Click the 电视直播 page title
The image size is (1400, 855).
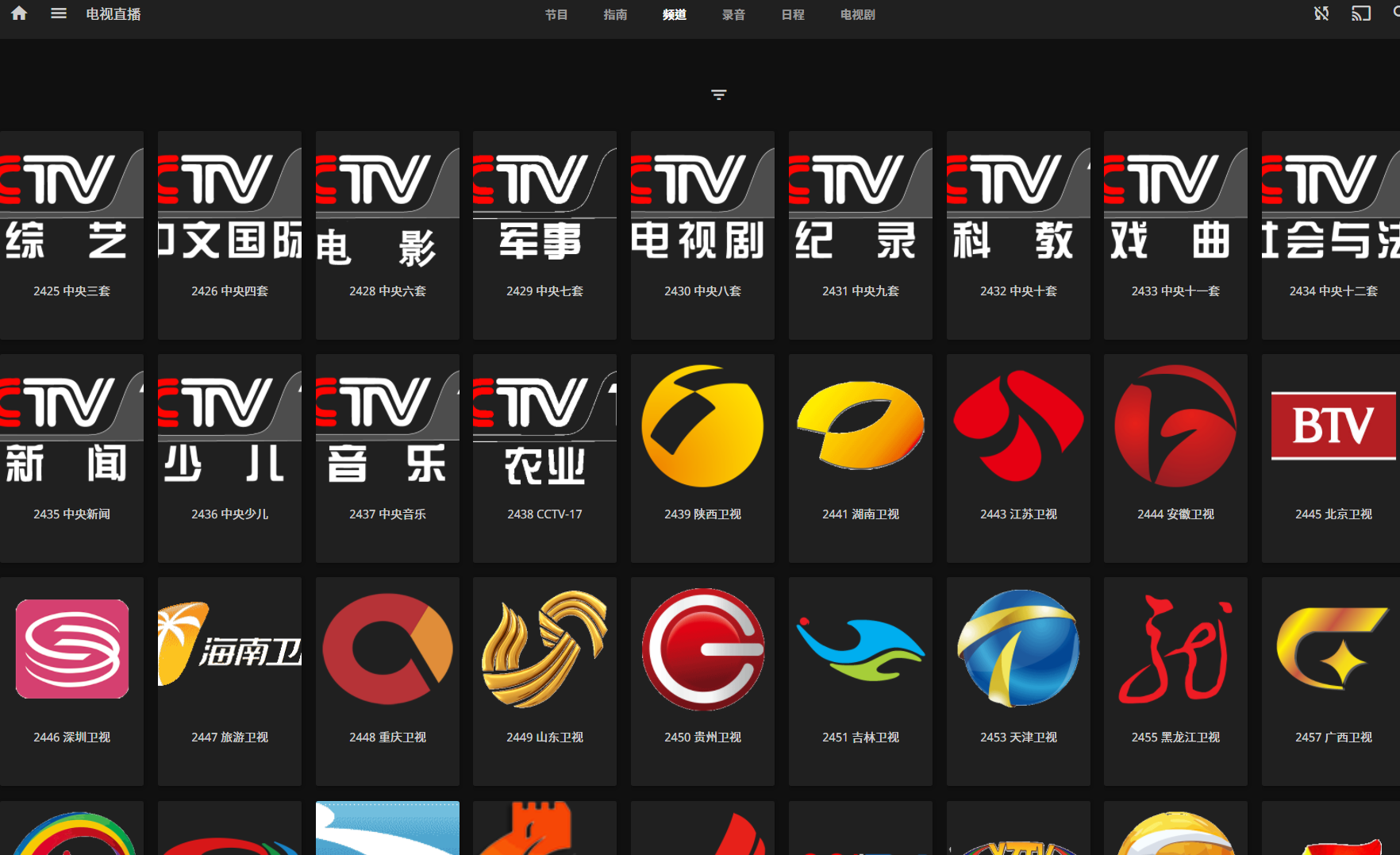pos(113,14)
